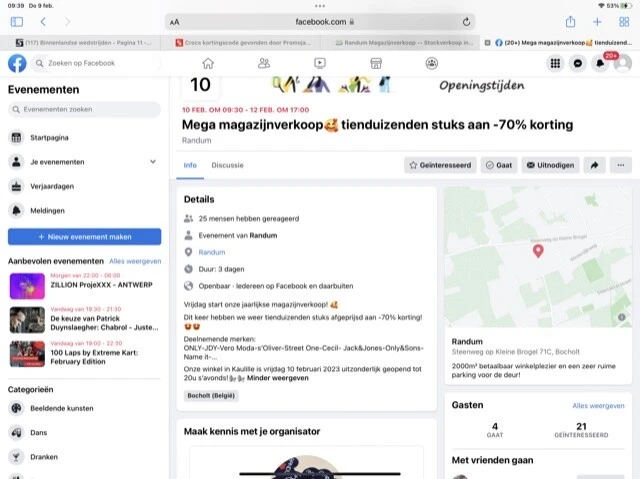Click Minder weergeven to collapse description
The image size is (640, 479).
point(278,378)
